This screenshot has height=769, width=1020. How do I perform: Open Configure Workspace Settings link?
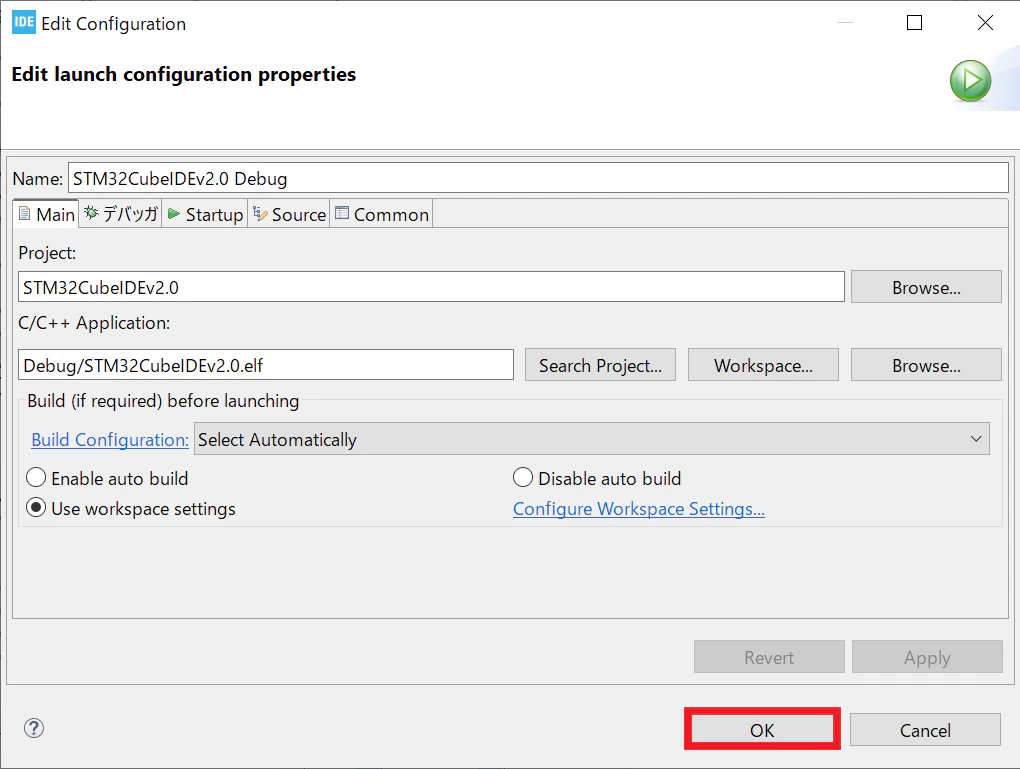[x=639, y=509]
